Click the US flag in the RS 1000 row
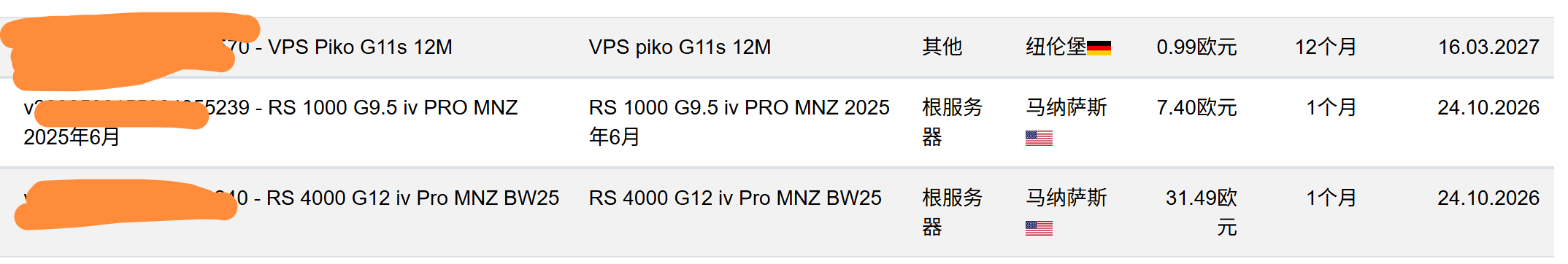 (x=1039, y=138)
